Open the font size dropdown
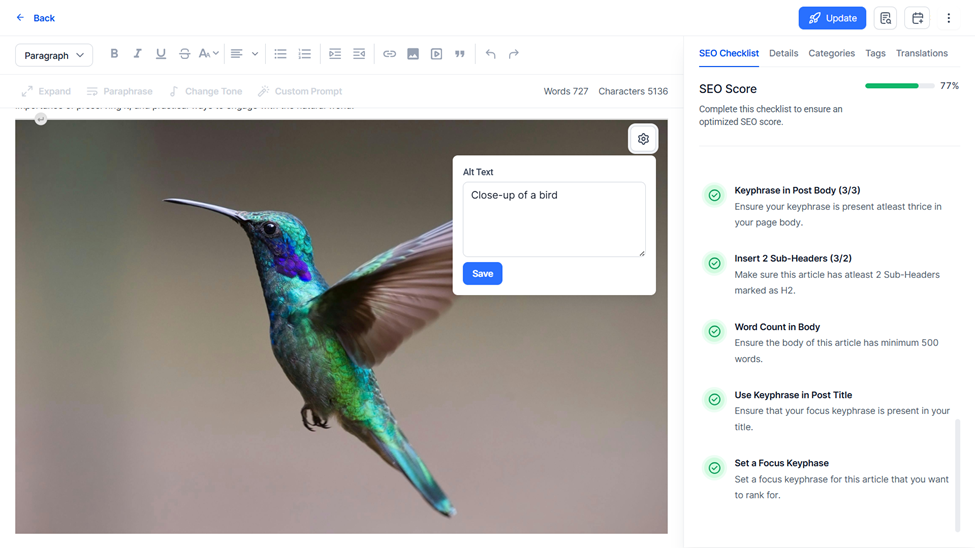 pos(208,53)
